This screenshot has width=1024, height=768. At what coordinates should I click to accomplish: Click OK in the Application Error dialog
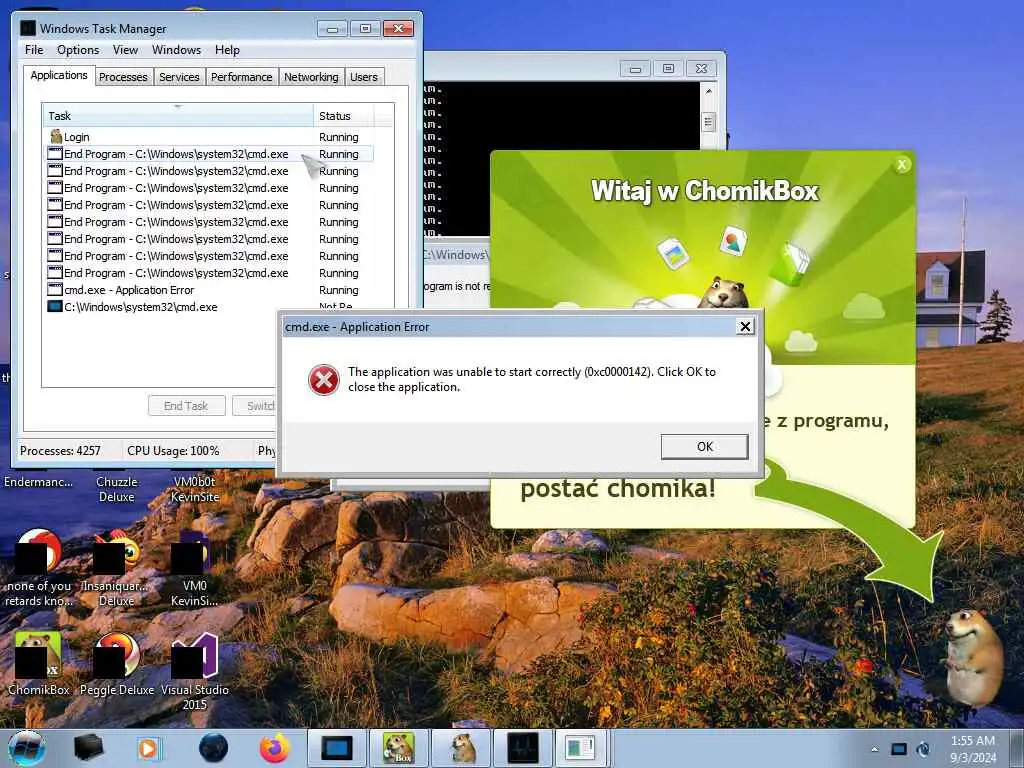(705, 447)
